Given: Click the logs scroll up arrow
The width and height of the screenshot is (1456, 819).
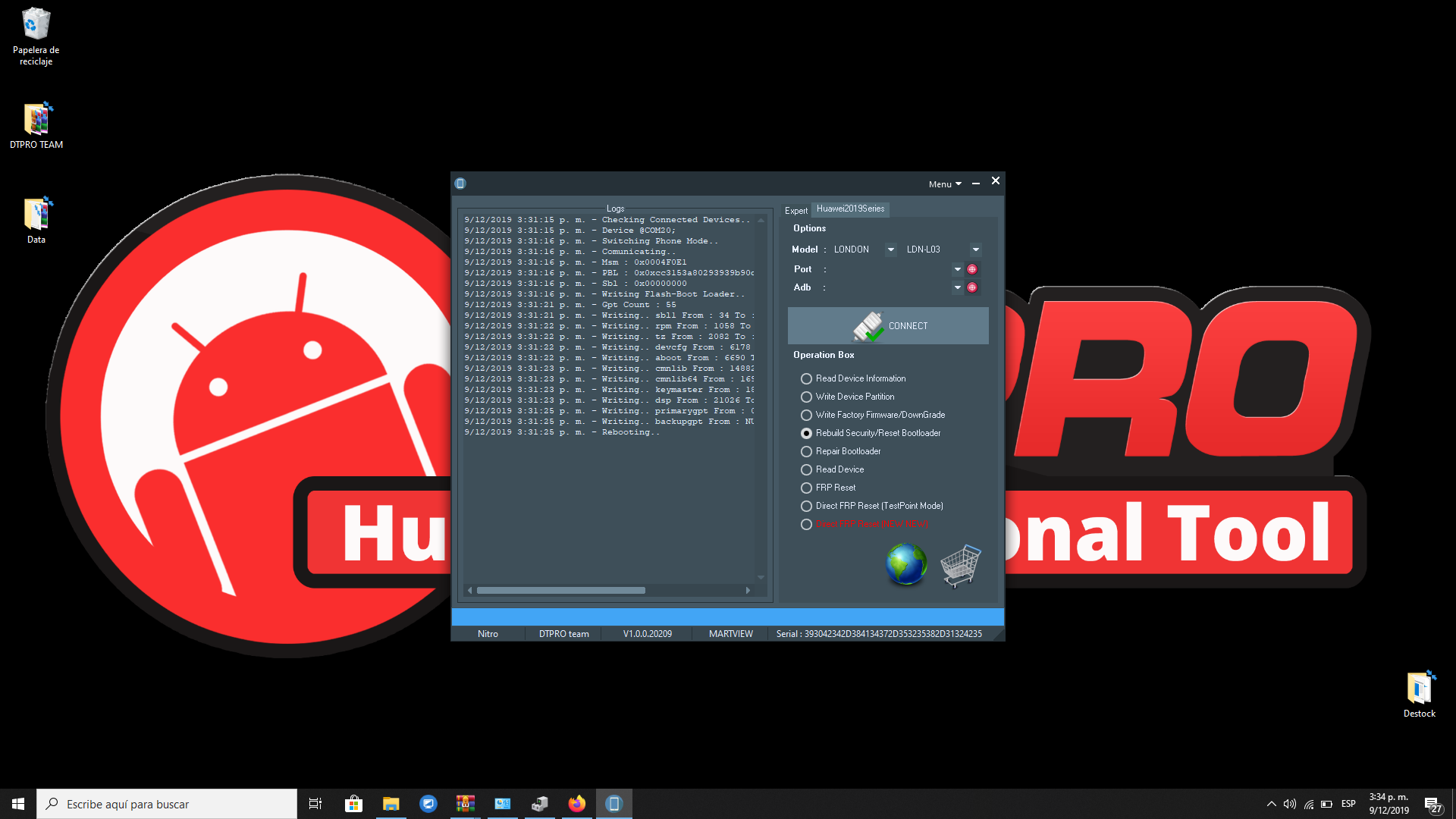Looking at the screenshot, I should [x=761, y=220].
